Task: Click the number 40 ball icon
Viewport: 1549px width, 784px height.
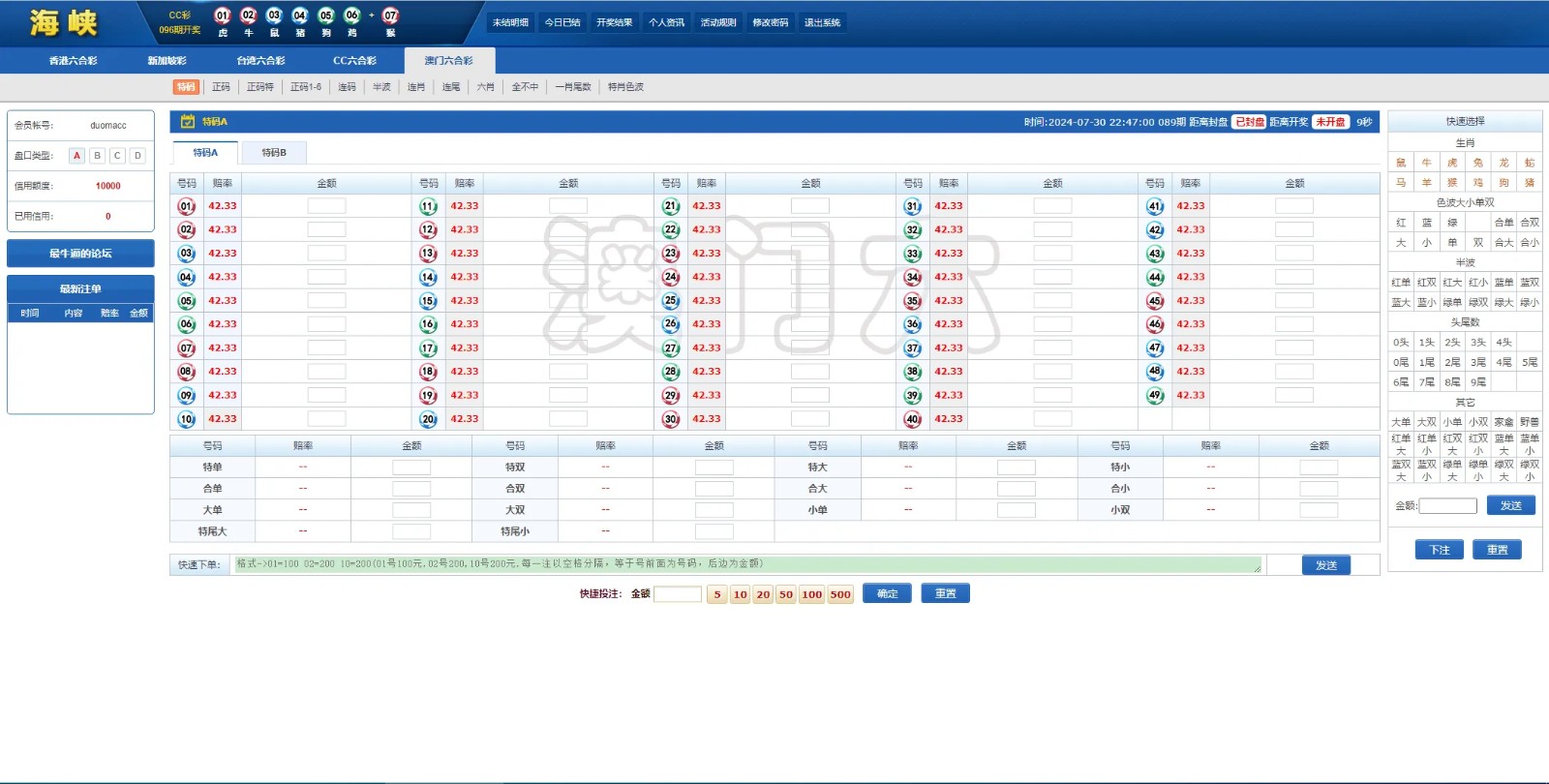Action: click(x=913, y=419)
